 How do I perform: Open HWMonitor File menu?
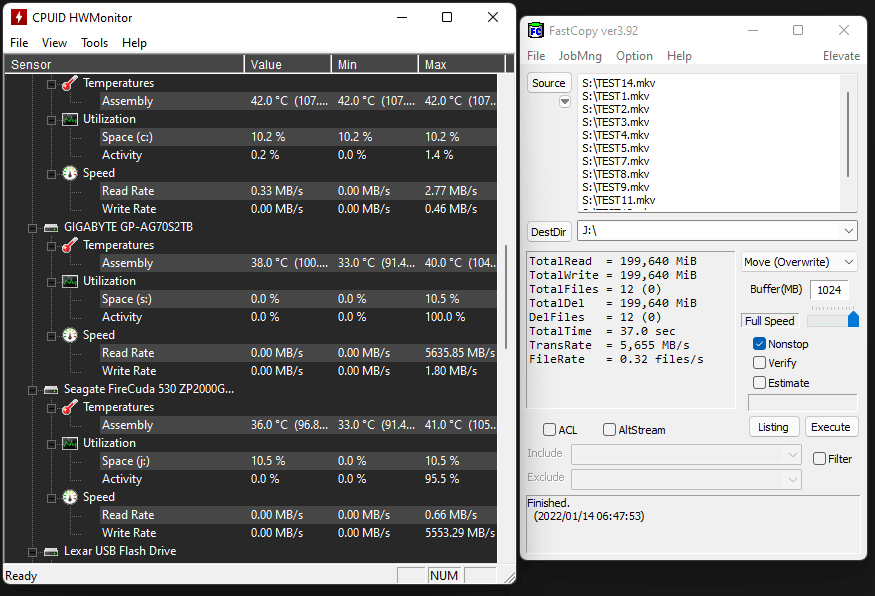(19, 43)
